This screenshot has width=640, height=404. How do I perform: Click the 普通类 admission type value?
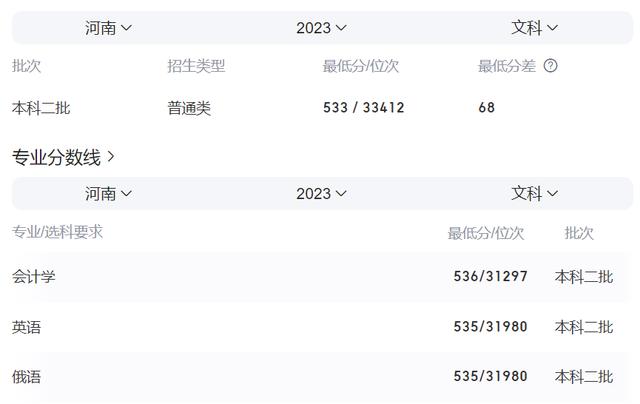pos(189,108)
